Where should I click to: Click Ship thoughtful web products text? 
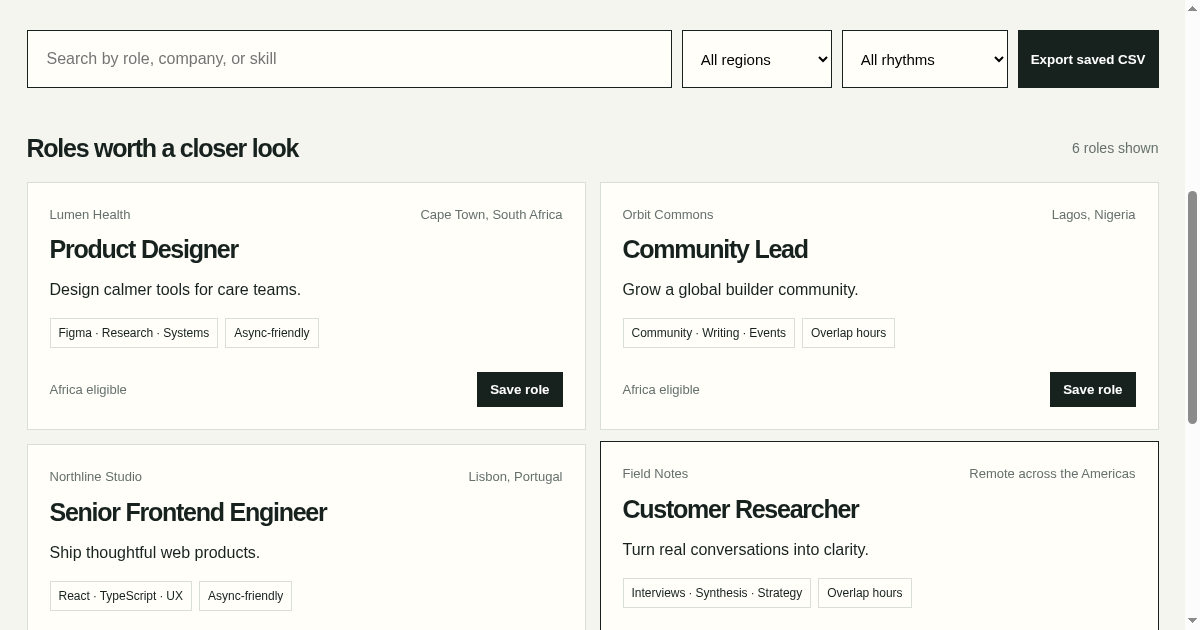coord(155,553)
